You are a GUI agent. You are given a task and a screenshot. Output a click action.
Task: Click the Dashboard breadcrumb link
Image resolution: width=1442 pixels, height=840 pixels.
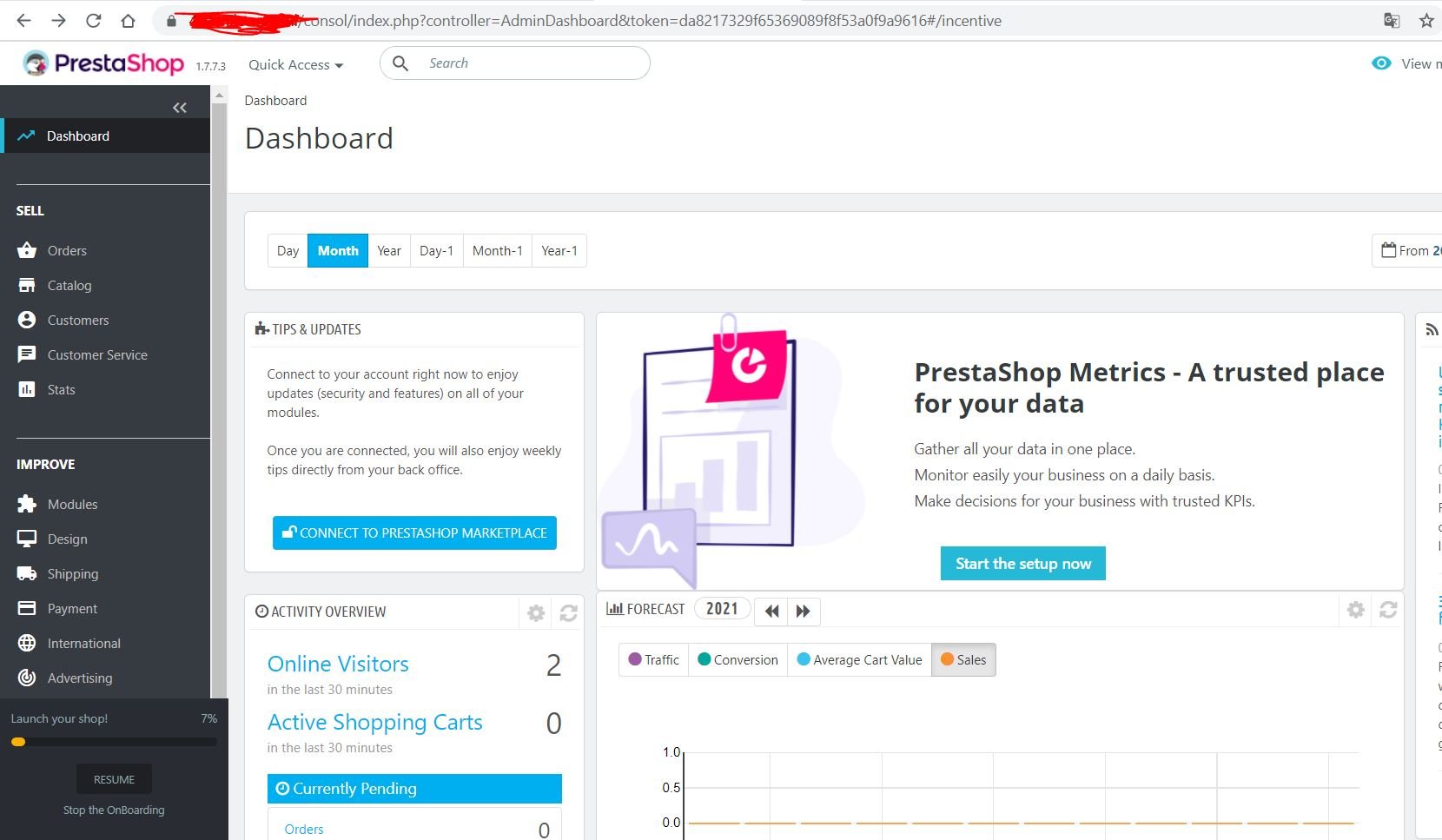point(275,100)
